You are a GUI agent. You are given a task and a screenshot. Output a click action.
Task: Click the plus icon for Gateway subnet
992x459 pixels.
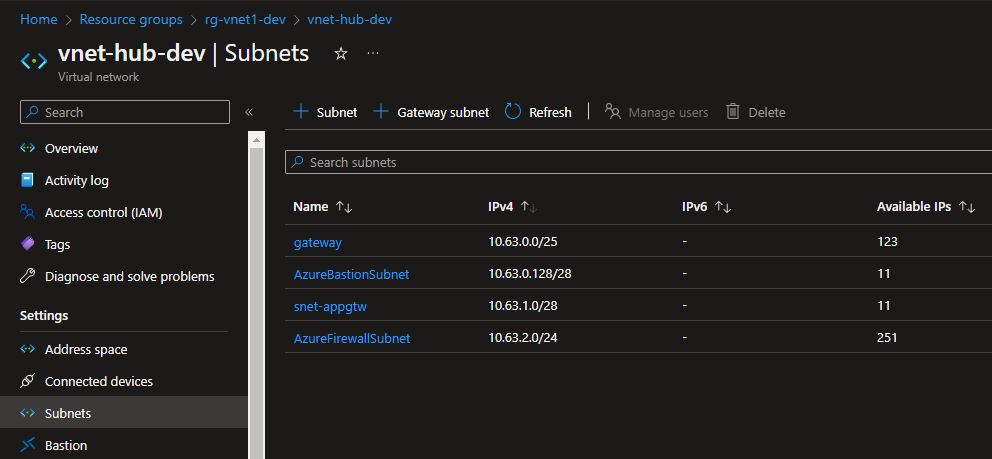[380, 112]
